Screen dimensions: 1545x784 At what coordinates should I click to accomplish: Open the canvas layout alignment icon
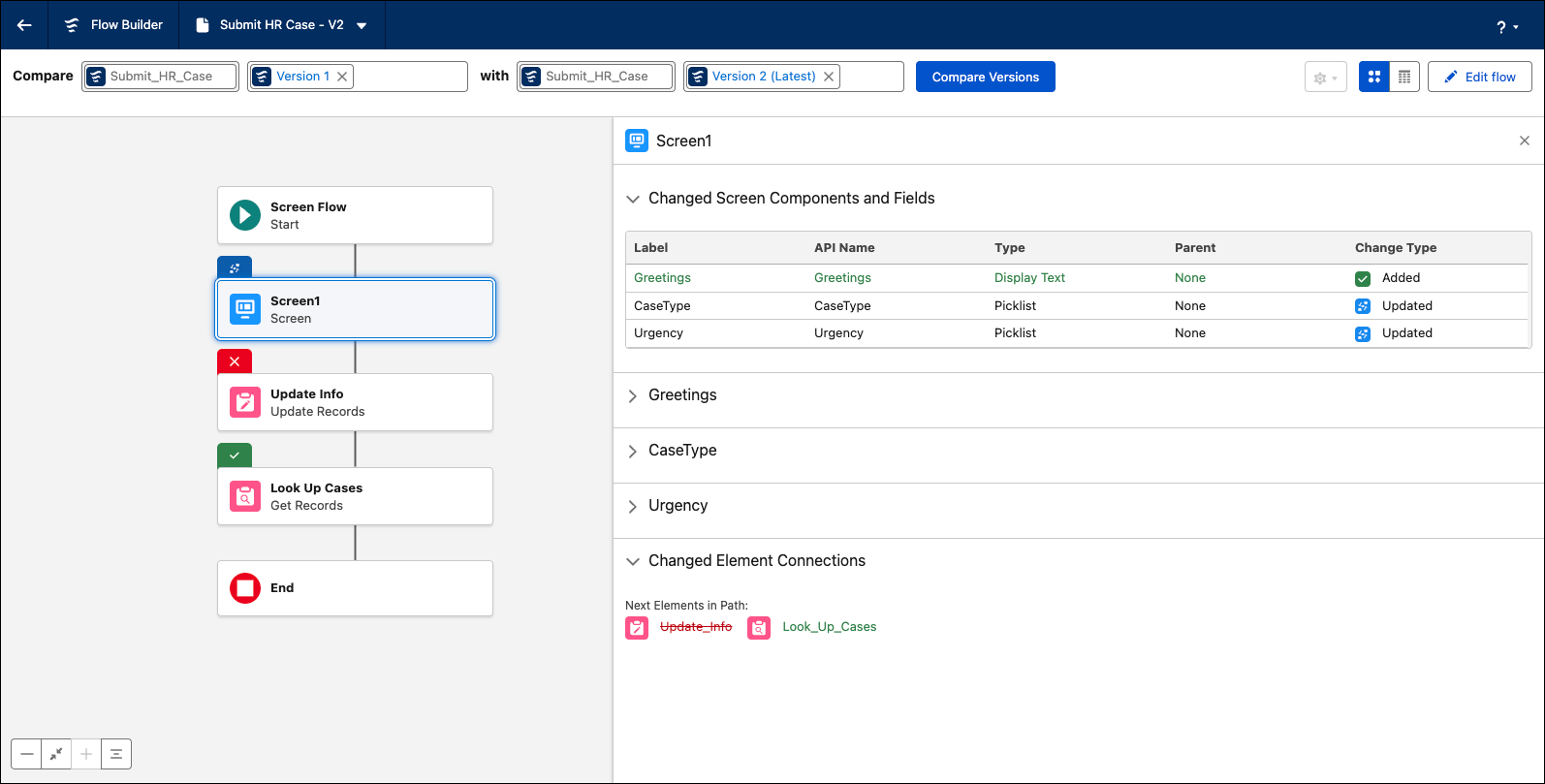coord(116,754)
